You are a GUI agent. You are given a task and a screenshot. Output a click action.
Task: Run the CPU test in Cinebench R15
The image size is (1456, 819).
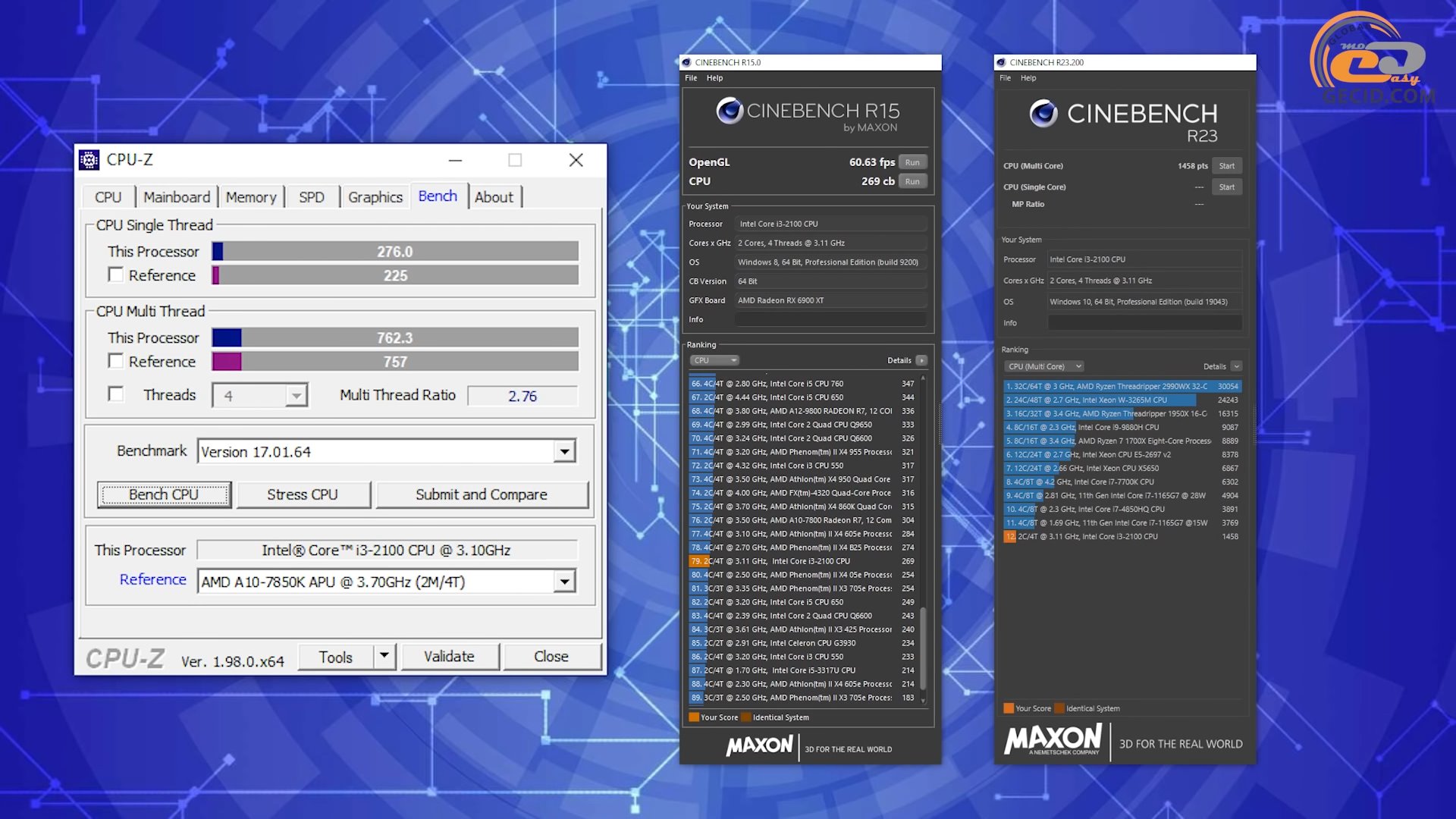(x=912, y=181)
